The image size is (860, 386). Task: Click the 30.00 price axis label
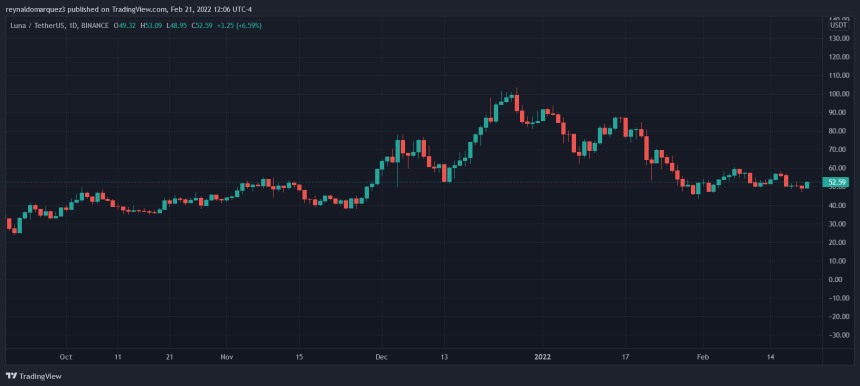838,224
